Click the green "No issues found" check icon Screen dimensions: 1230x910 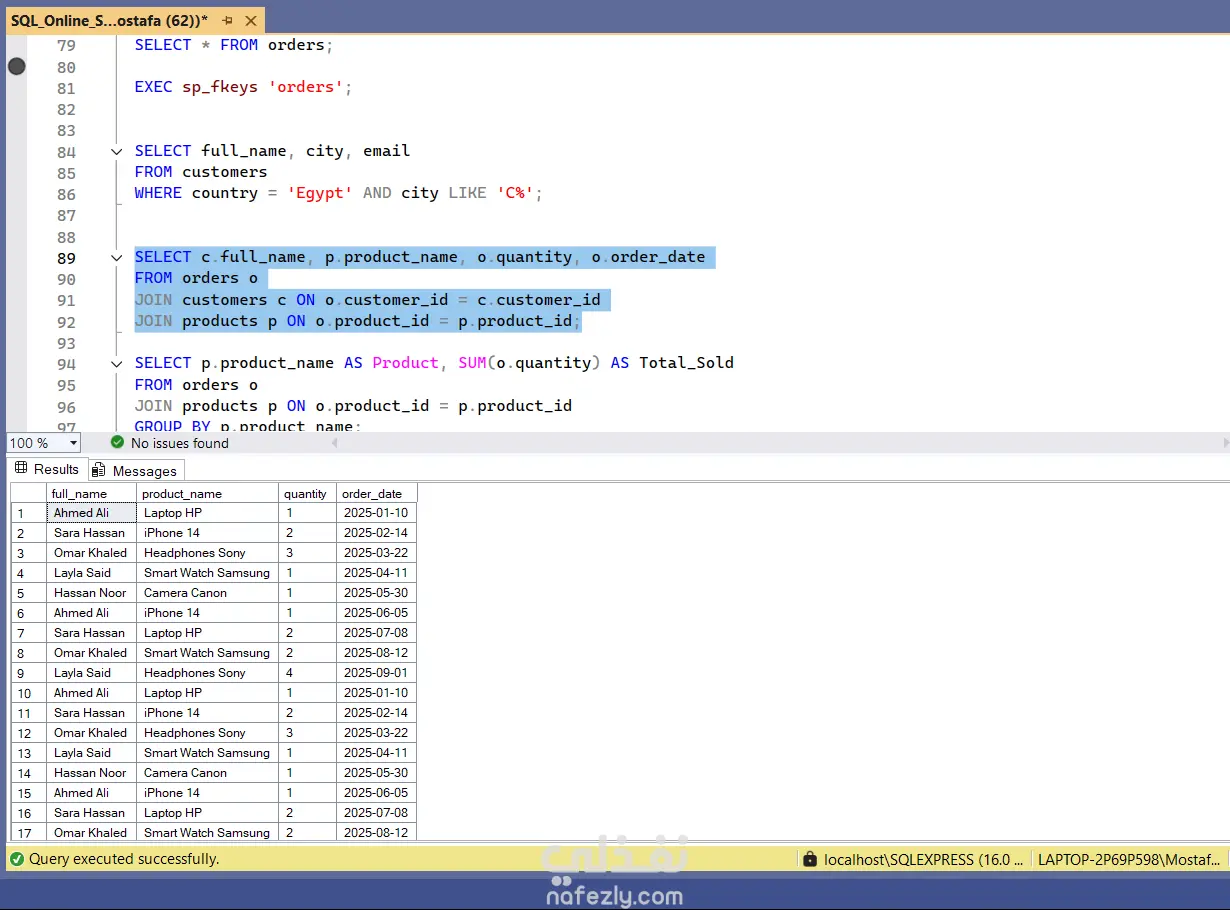pyautogui.click(x=117, y=443)
